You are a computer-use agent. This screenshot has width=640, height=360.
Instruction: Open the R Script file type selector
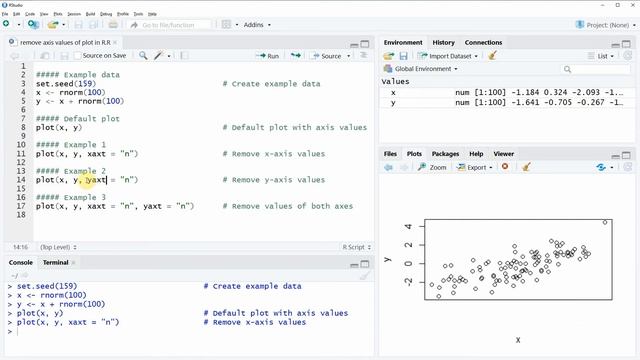(x=356, y=247)
